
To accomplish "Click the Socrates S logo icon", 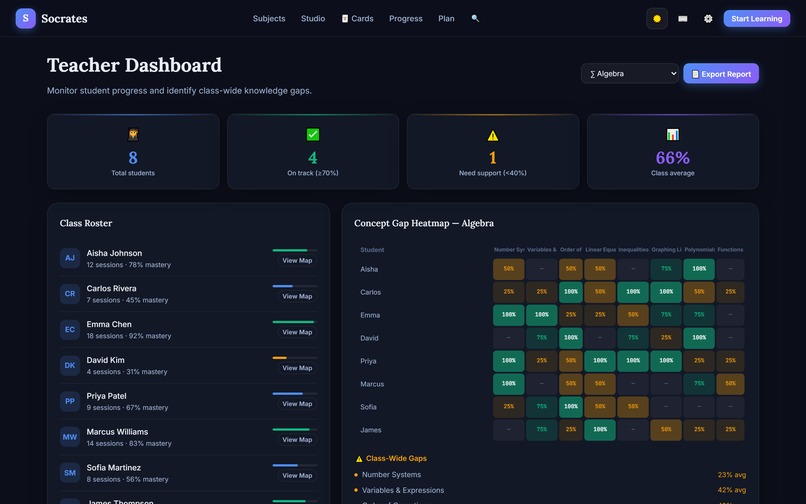I will (26, 19).
